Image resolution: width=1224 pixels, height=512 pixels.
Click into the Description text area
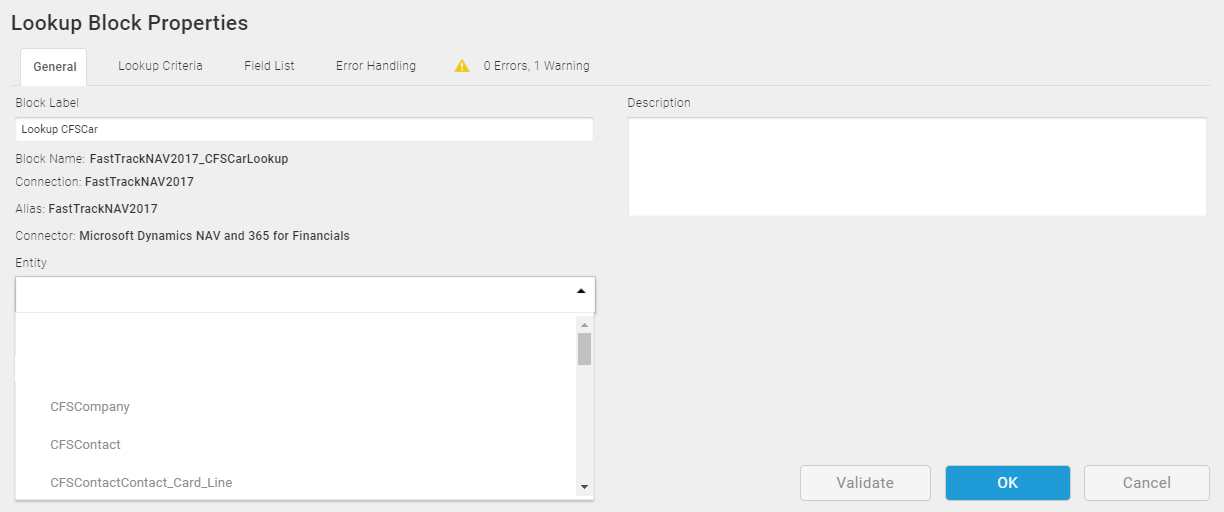coord(917,167)
